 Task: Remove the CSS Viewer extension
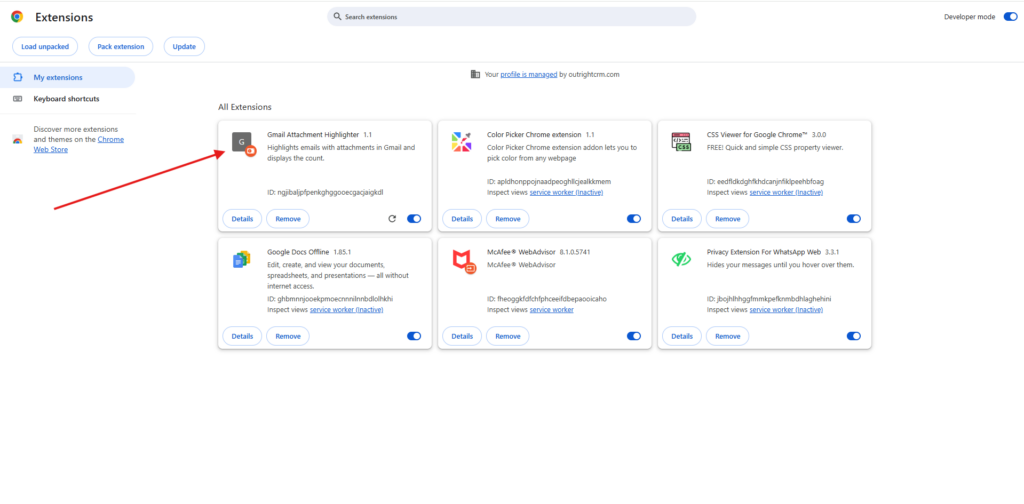pyautogui.click(x=728, y=219)
